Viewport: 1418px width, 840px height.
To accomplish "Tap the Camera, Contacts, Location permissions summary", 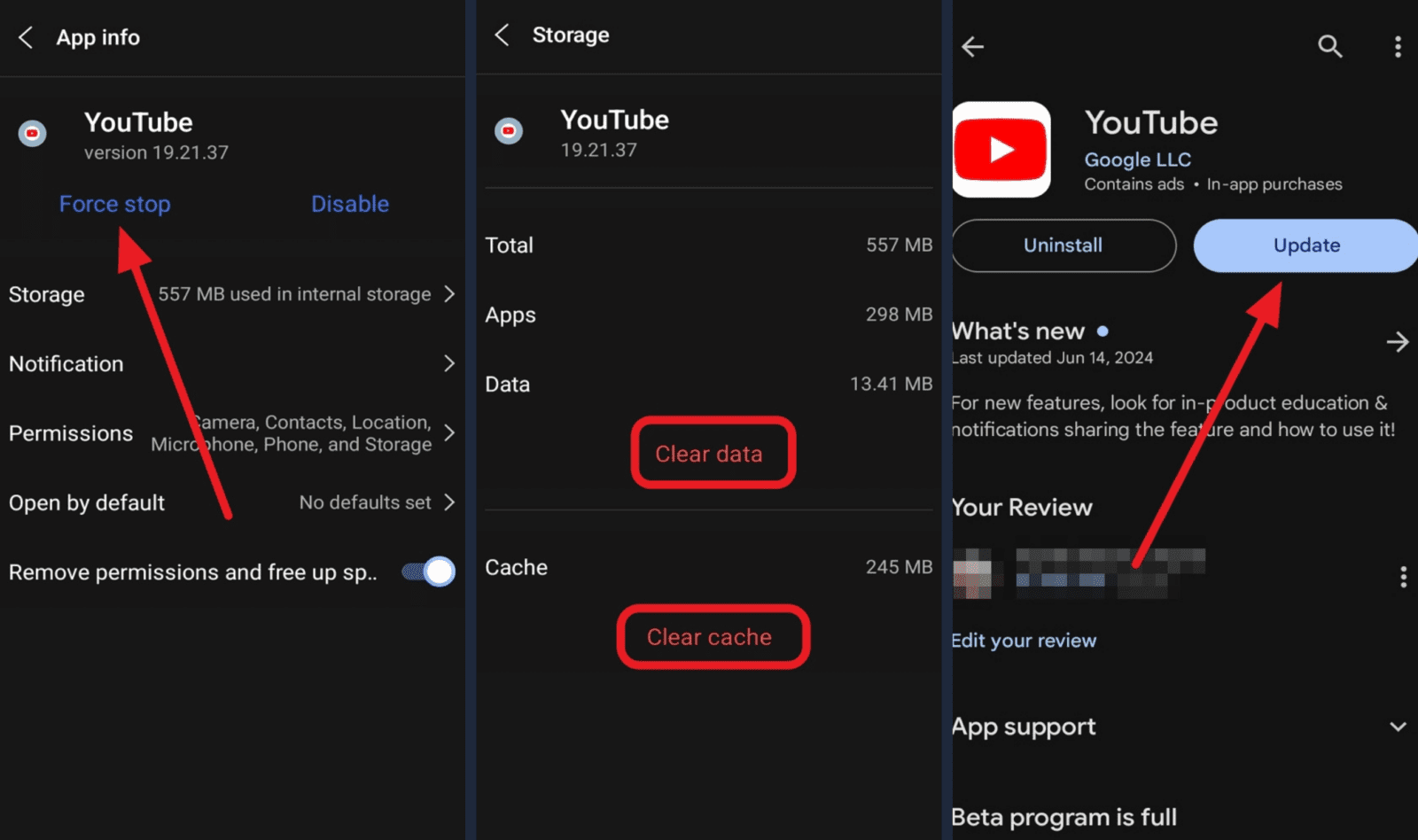I will pos(292,433).
